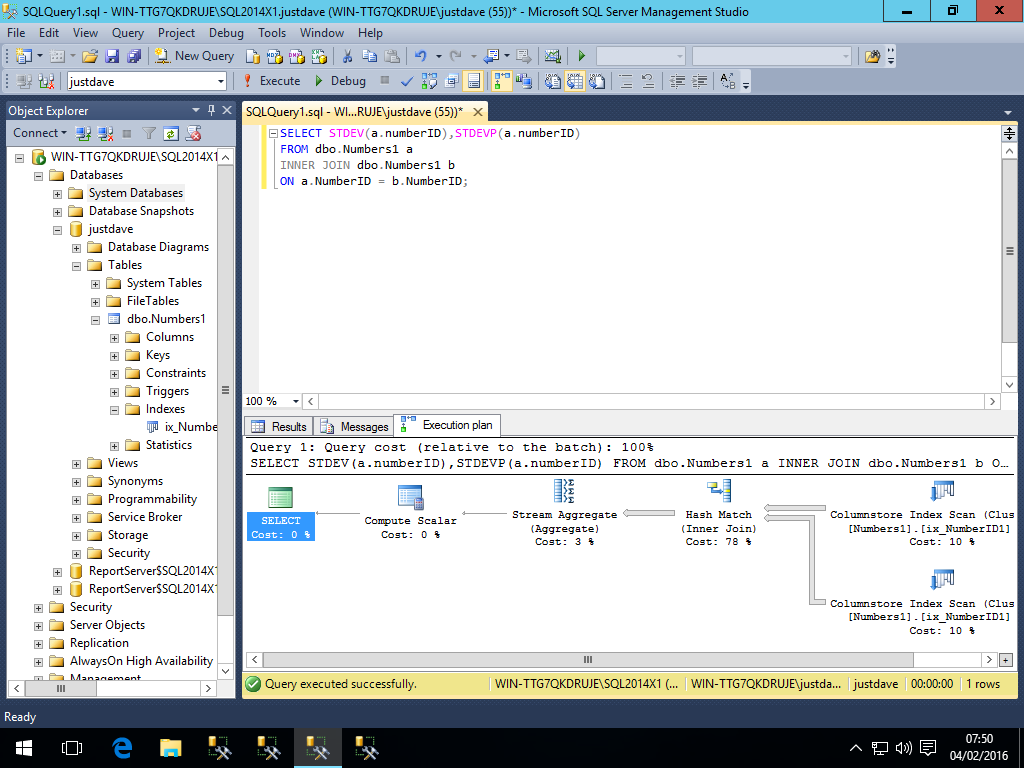Click the New Query toolbar button
Screen dimensions: 1024x768
195,56
